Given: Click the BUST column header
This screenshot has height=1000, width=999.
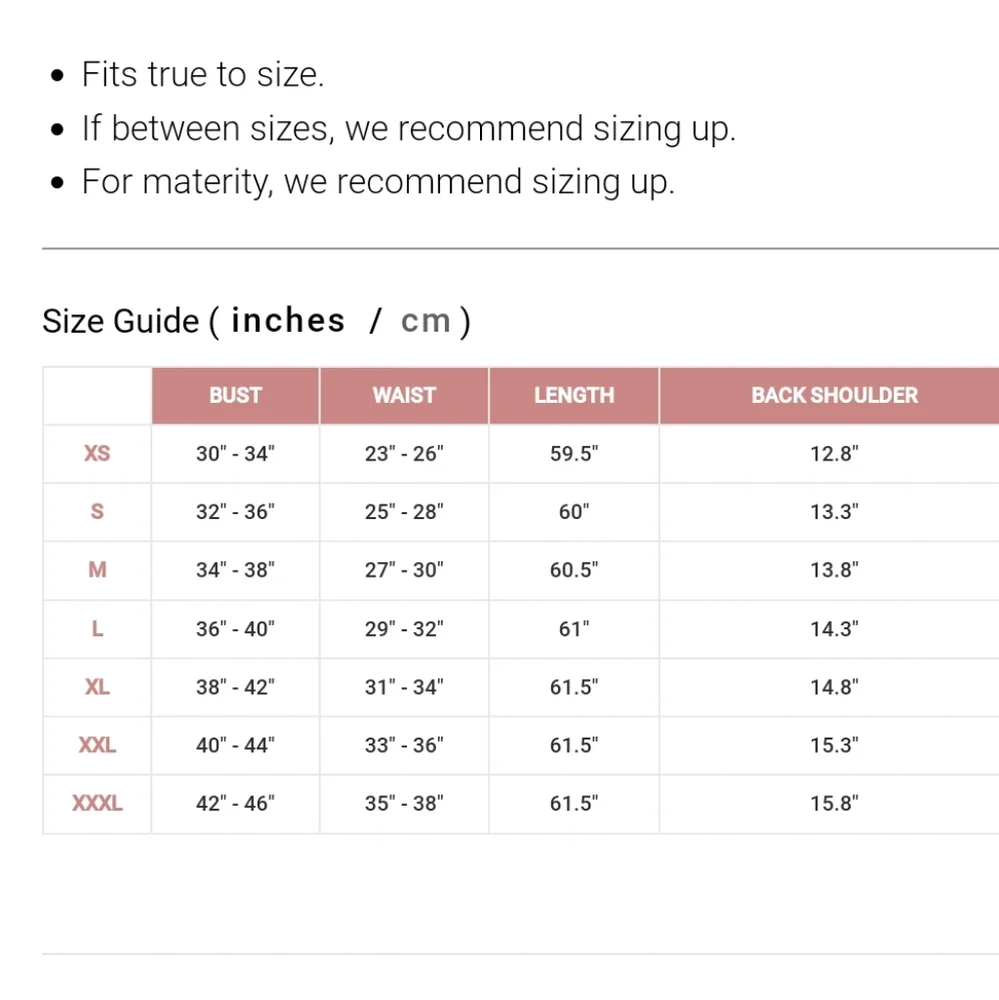Looking at the screenshot, I should [235, 395].
